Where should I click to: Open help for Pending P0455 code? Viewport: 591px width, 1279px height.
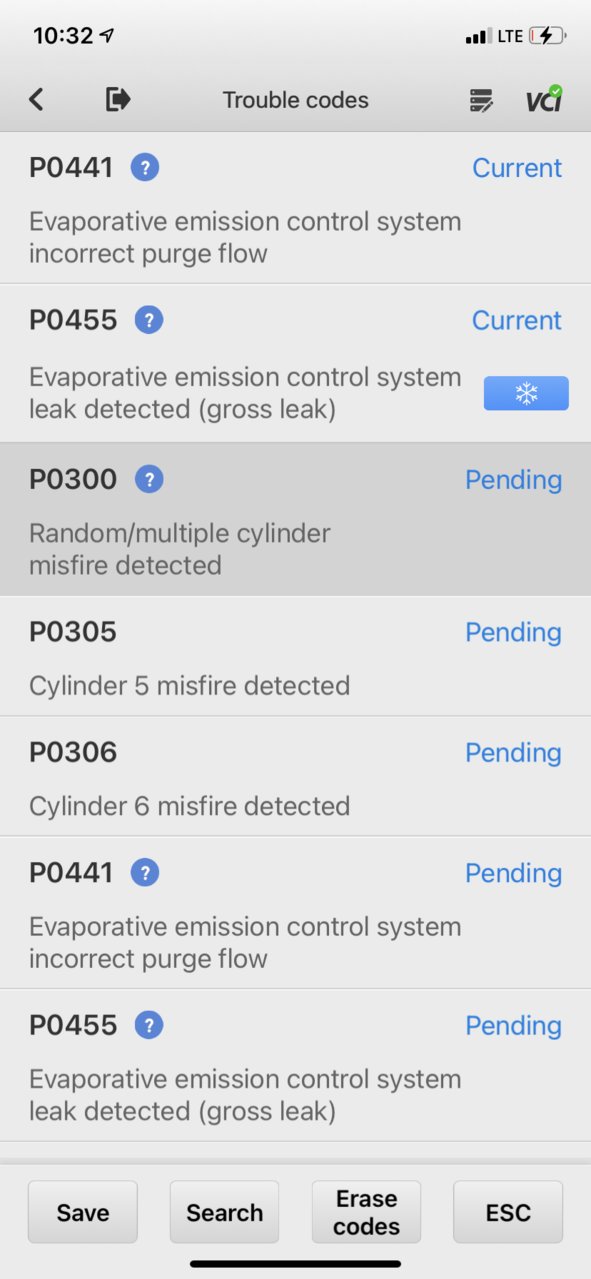pos(149,1025)
